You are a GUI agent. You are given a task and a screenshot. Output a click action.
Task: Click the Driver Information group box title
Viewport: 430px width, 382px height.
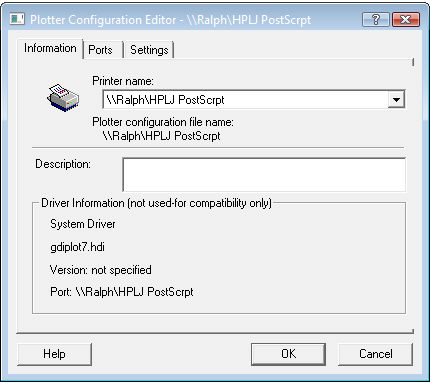point(156,203)
